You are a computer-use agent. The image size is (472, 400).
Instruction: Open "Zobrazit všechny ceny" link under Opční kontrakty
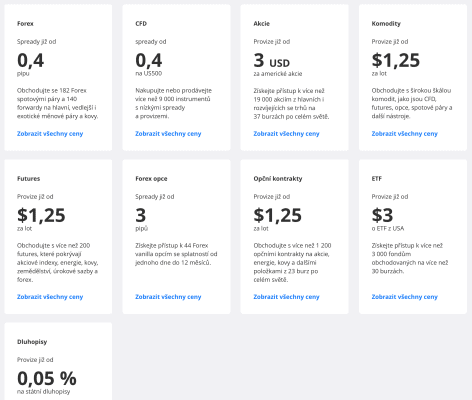point(286,297)
